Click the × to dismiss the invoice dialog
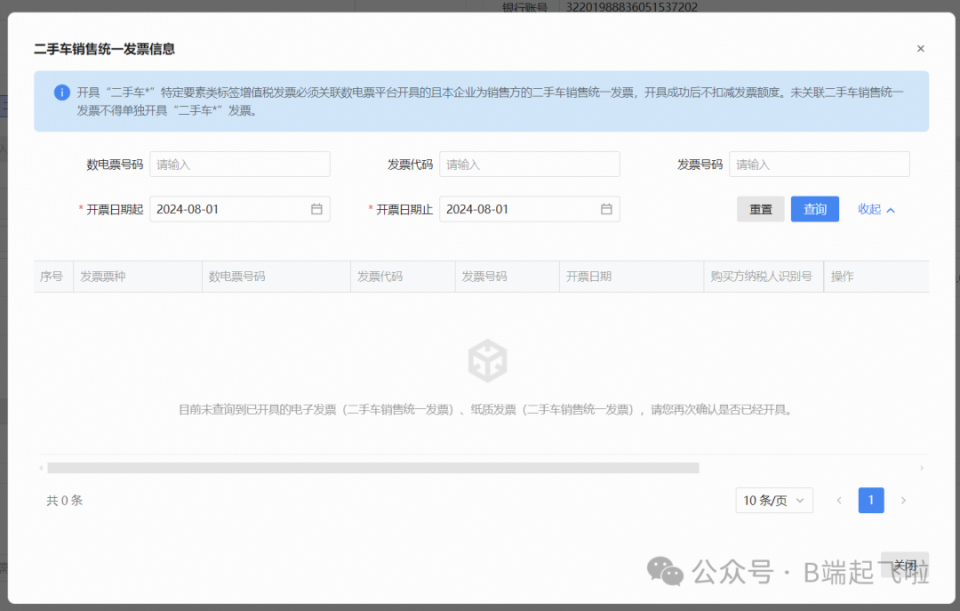 [x=920, y=47]
